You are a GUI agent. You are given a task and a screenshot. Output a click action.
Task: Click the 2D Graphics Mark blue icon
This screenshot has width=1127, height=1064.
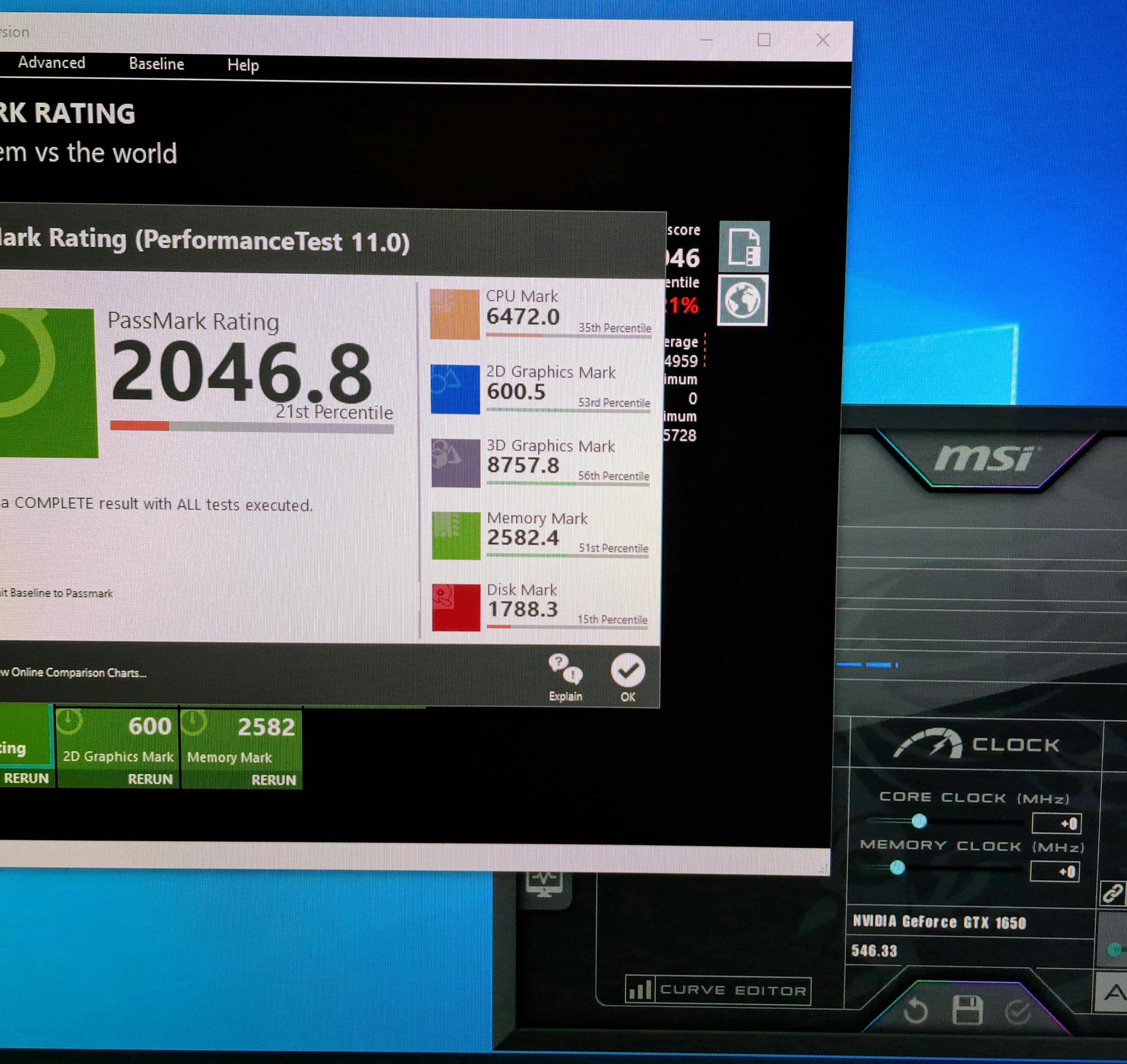(455, 389)
